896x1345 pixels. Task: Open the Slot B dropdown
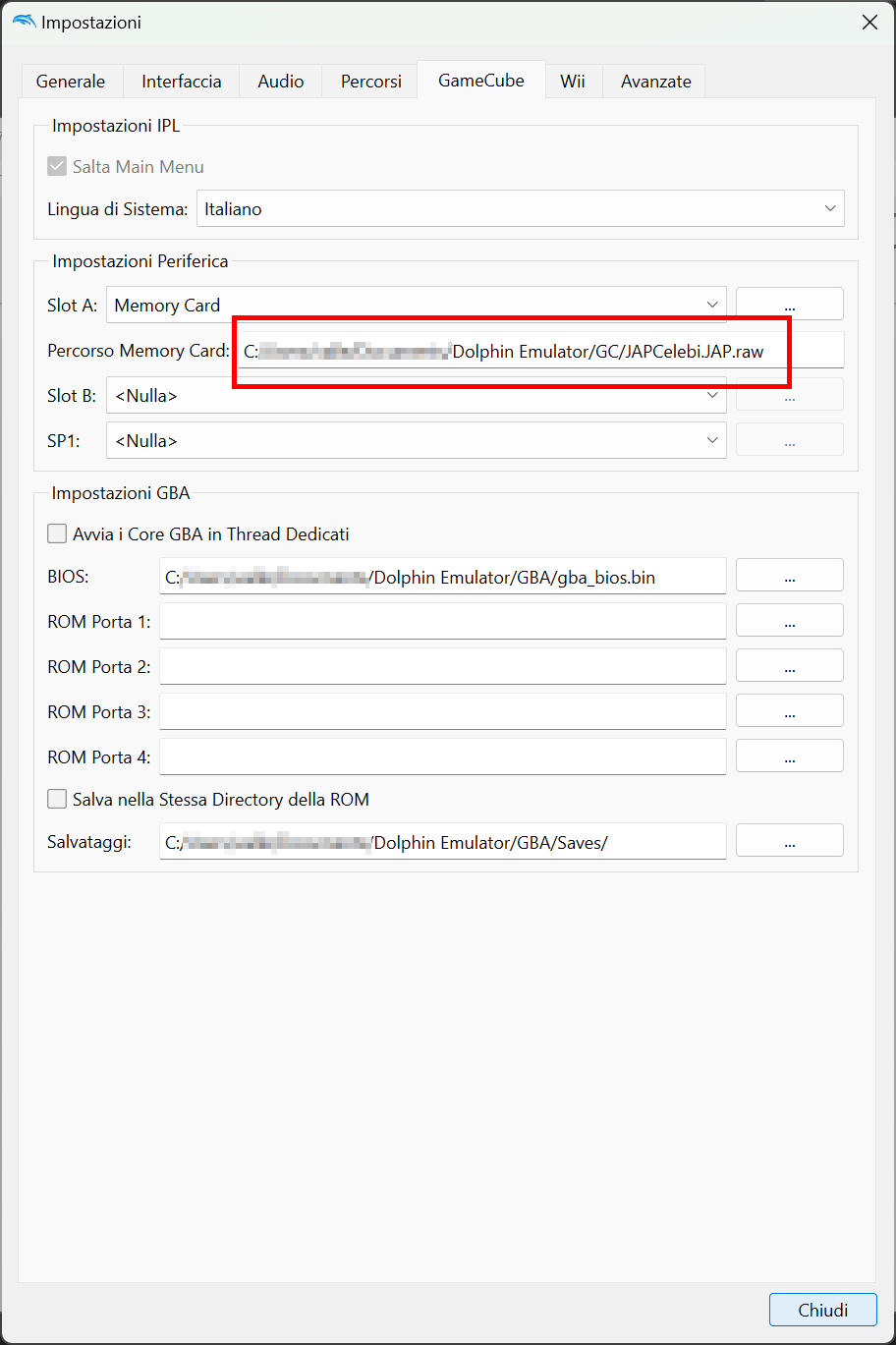tap(417, 396)
